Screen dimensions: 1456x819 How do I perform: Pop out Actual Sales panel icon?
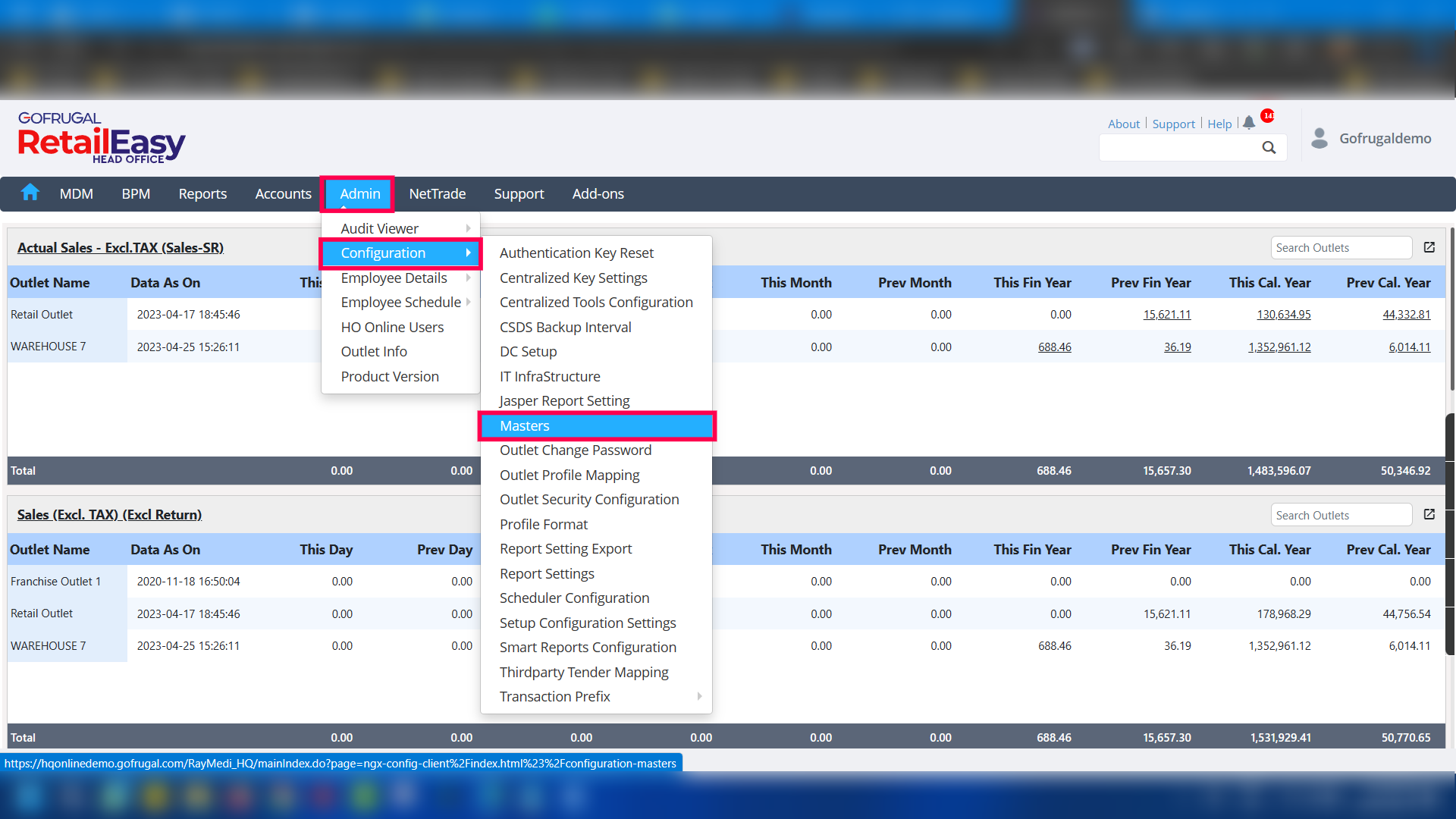1429,247
